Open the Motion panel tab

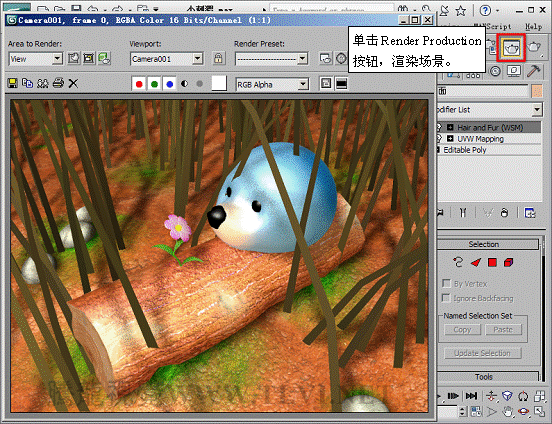[495, 71]
